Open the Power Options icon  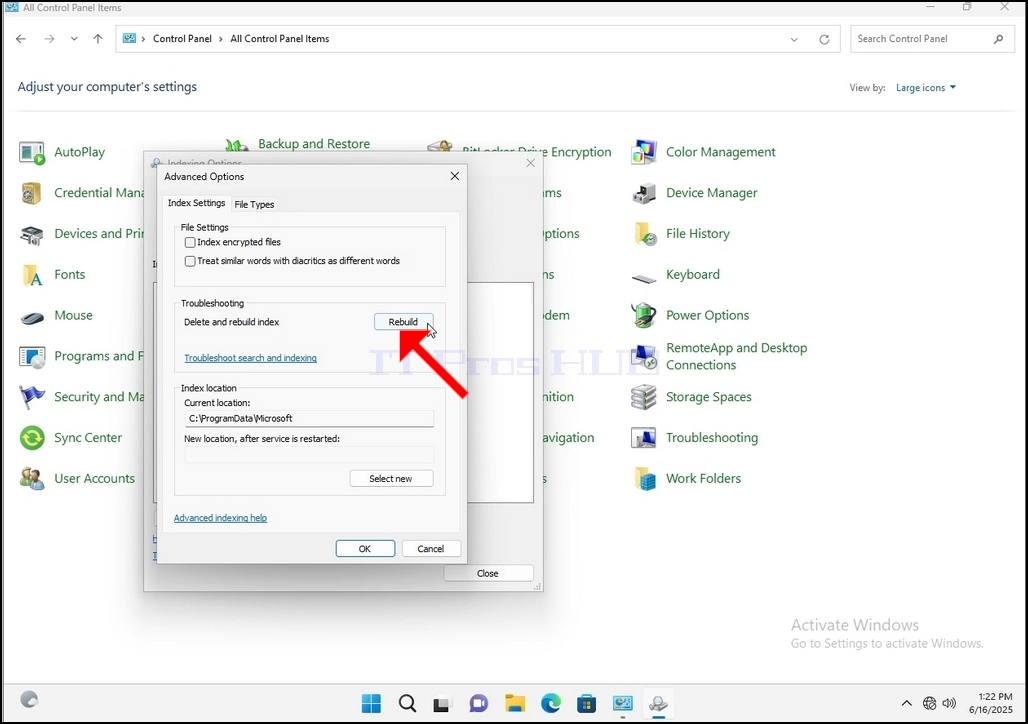[x=644, y=316]
